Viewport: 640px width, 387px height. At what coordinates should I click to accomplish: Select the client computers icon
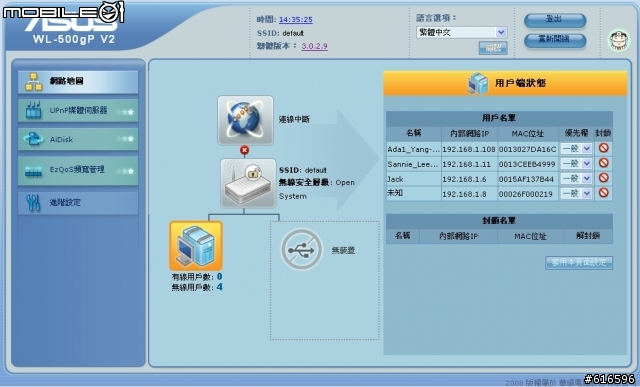[196, 246]
